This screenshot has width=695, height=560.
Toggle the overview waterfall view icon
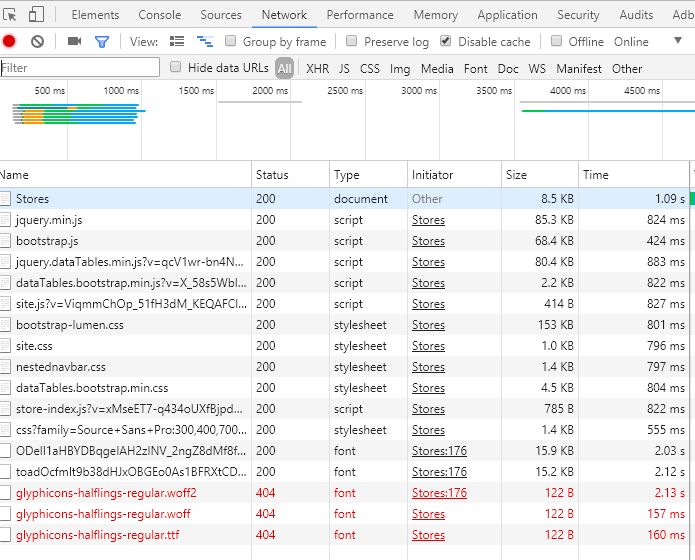(x=205, y=42)
